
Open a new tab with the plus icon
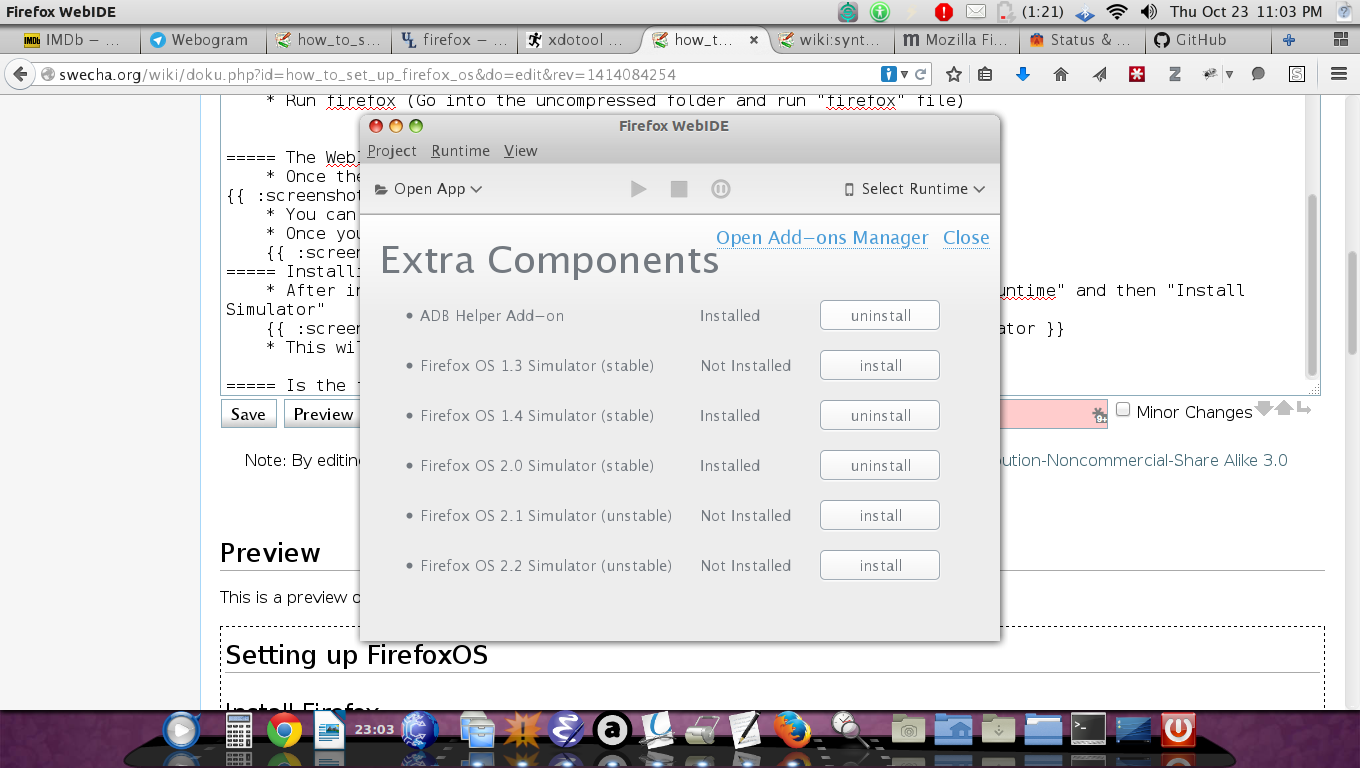coord(1289,40)
